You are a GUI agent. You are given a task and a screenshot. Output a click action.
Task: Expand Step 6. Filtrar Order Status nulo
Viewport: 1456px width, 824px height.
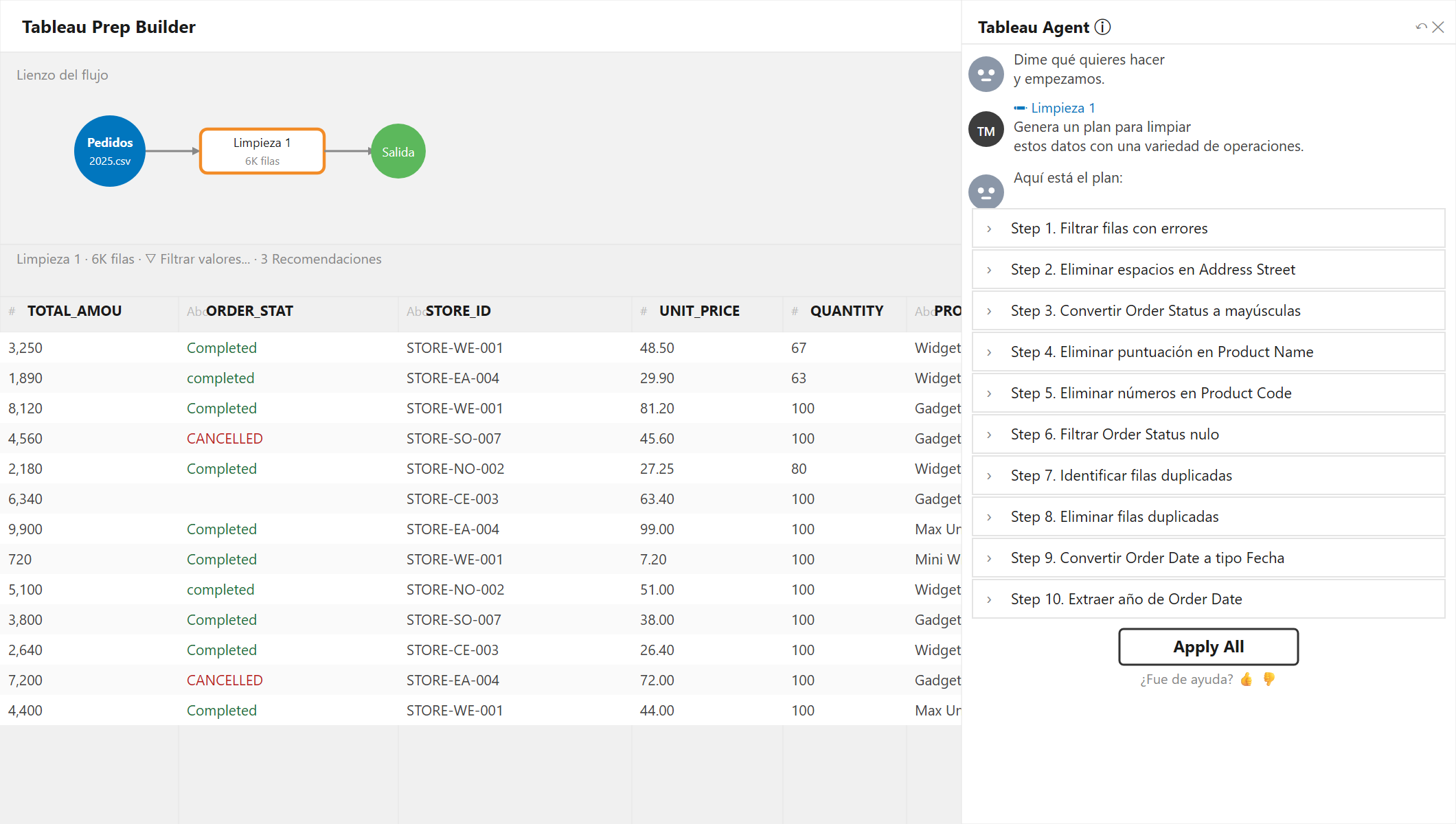coord(1209,434)
